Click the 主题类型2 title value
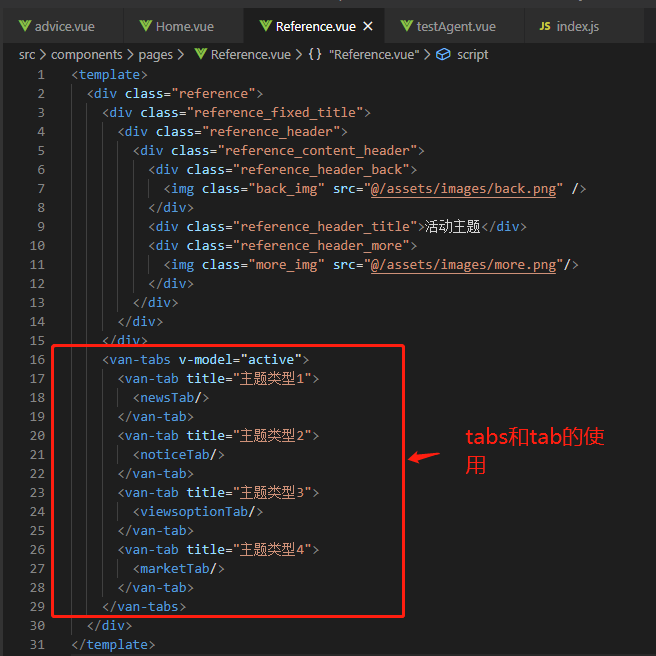656x656 pixels. 271,436
